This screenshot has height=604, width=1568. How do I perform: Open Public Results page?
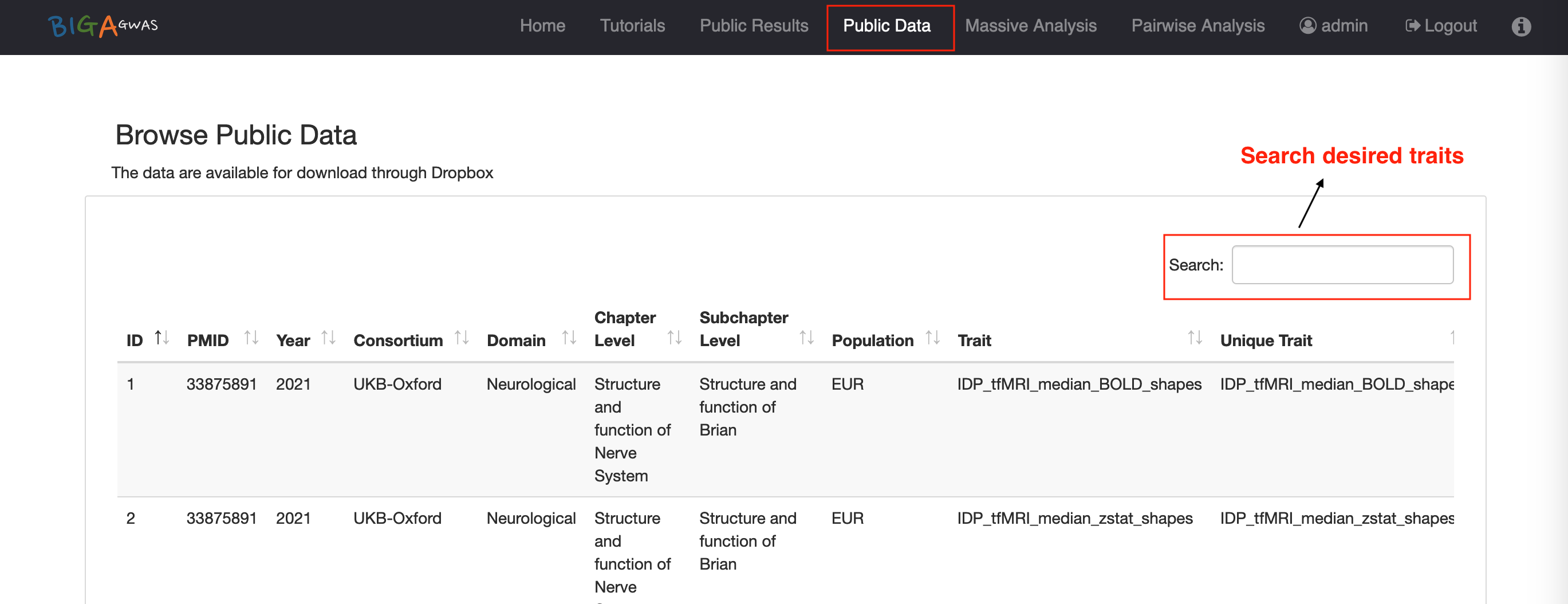pos(754,26)
